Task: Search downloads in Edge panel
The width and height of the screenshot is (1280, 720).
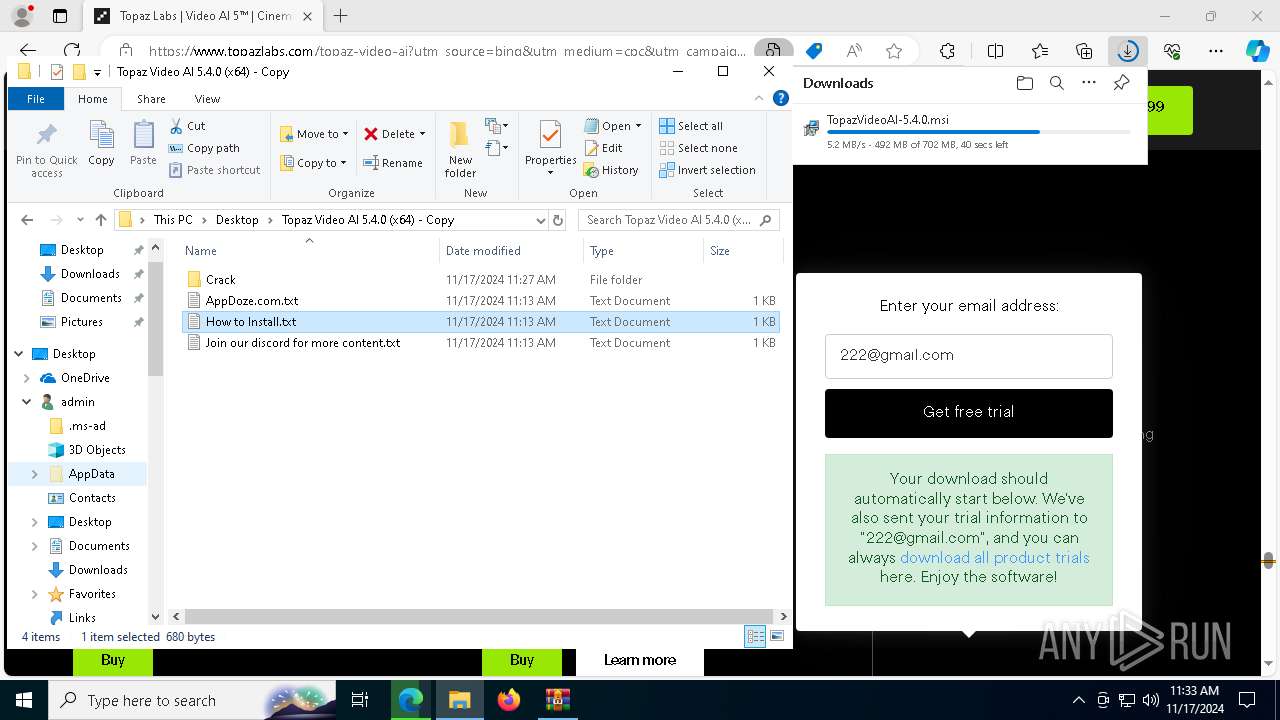Action: coord(1056,83)
